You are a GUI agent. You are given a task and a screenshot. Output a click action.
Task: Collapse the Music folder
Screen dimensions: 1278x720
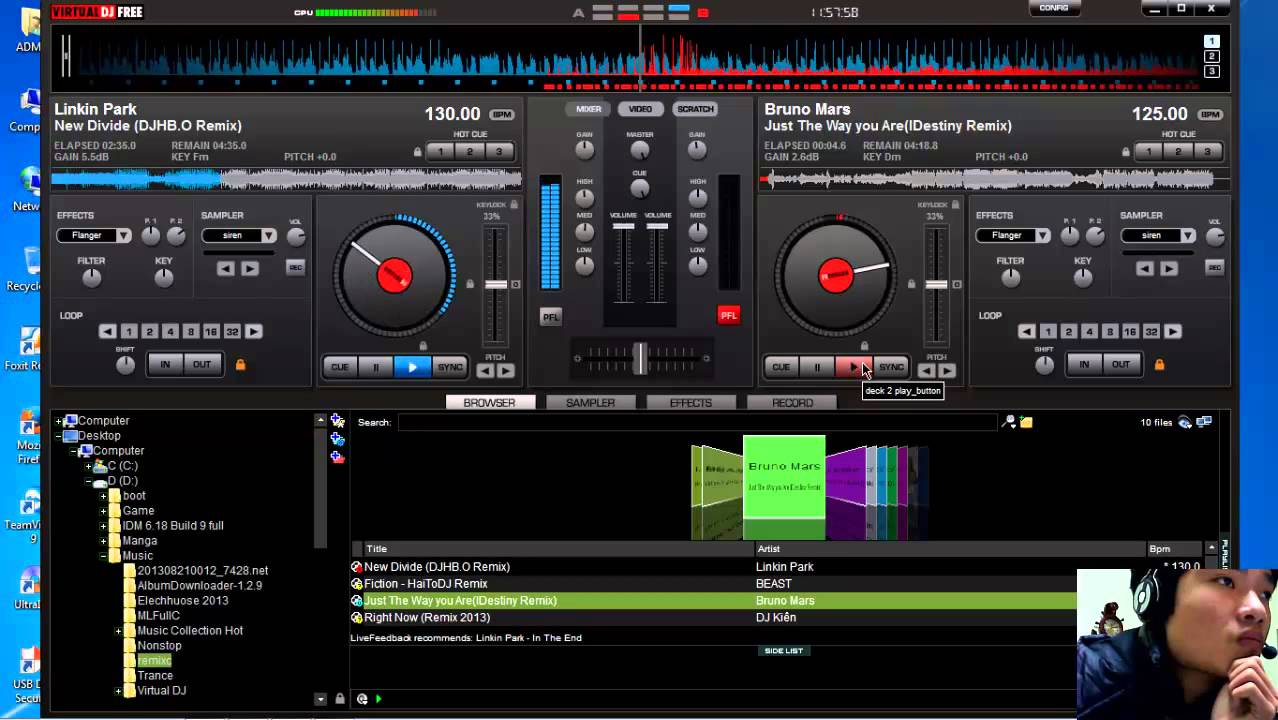[103, 556]
